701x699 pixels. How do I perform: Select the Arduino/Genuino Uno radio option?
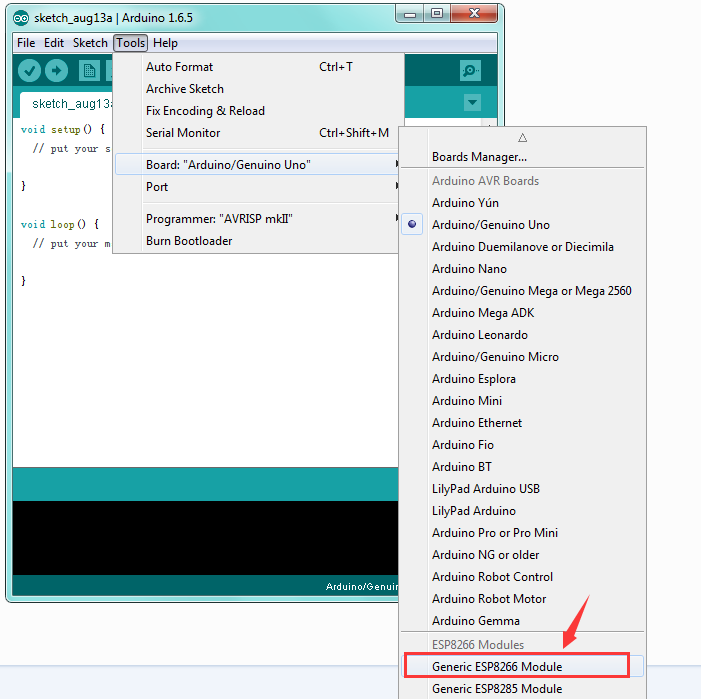[490, 225]
